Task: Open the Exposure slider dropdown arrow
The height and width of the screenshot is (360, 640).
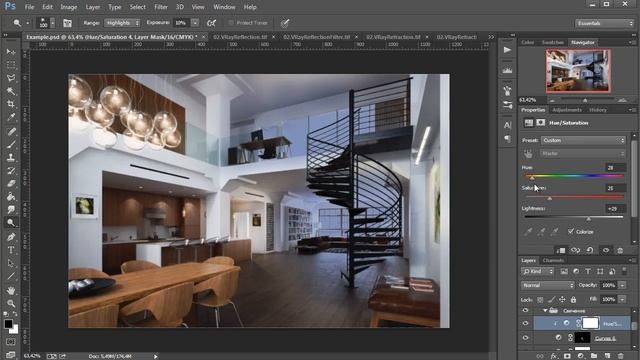Action: [195, 23]
